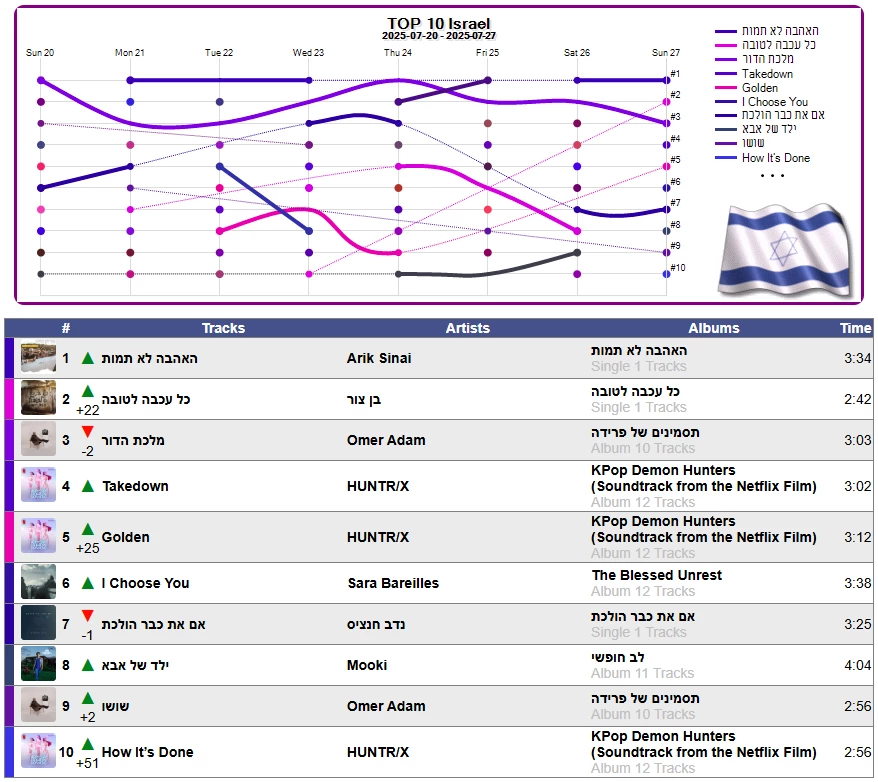Click the Thu 24 date label
Viewport: 878px width, 782px height.
click(398, 53)
